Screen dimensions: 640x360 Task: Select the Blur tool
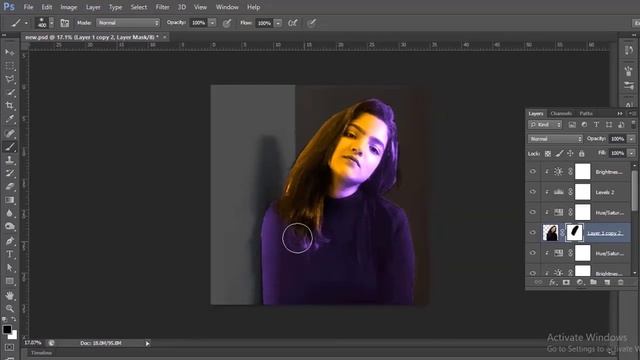(x=10, y=213)
